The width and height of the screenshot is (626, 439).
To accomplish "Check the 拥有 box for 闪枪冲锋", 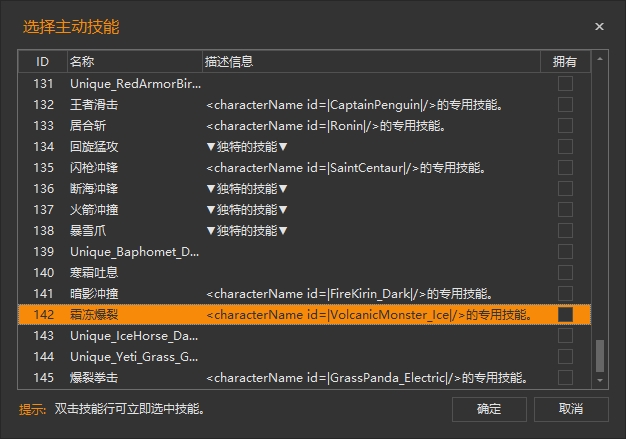I will tap(565, 168).
